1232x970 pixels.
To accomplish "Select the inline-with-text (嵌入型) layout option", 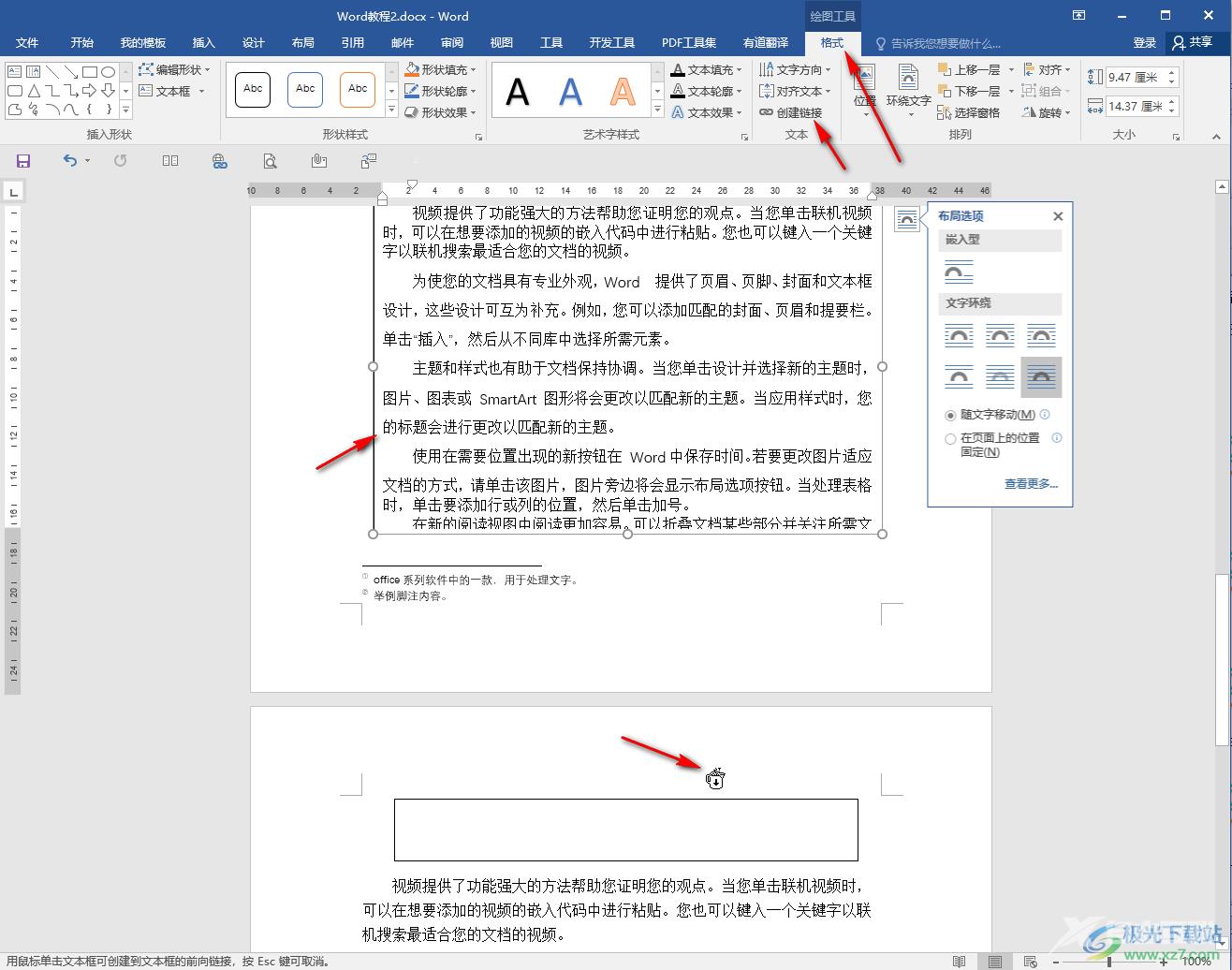I will coord(959,272).
